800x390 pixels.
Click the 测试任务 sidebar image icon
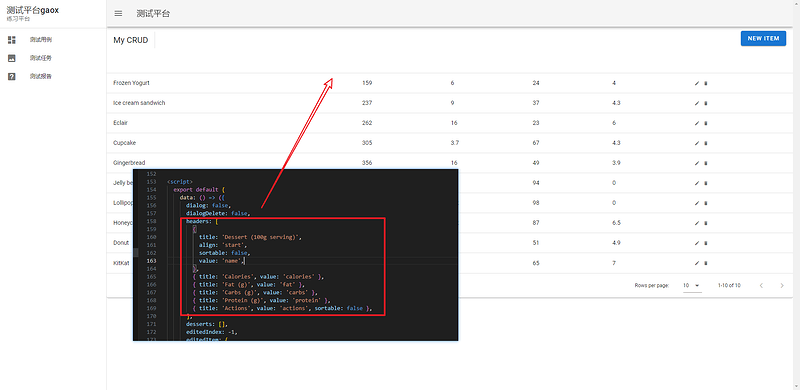(x=12, y=58)
